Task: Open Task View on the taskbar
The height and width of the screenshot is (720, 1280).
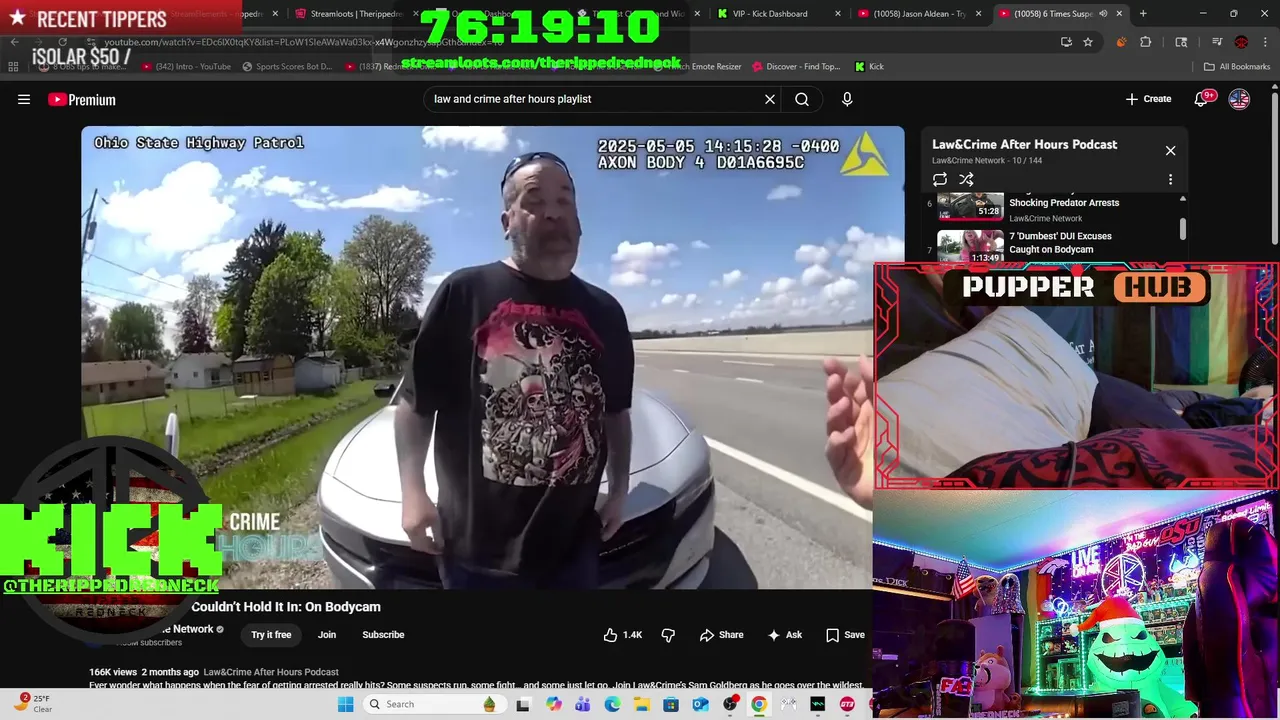Action: pos(522,704)
